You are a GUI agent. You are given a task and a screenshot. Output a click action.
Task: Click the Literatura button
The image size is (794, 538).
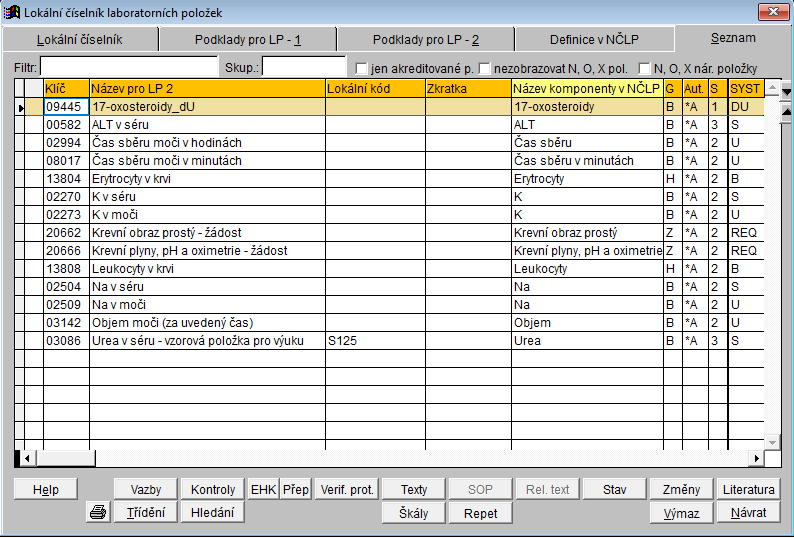pos(749,489)
